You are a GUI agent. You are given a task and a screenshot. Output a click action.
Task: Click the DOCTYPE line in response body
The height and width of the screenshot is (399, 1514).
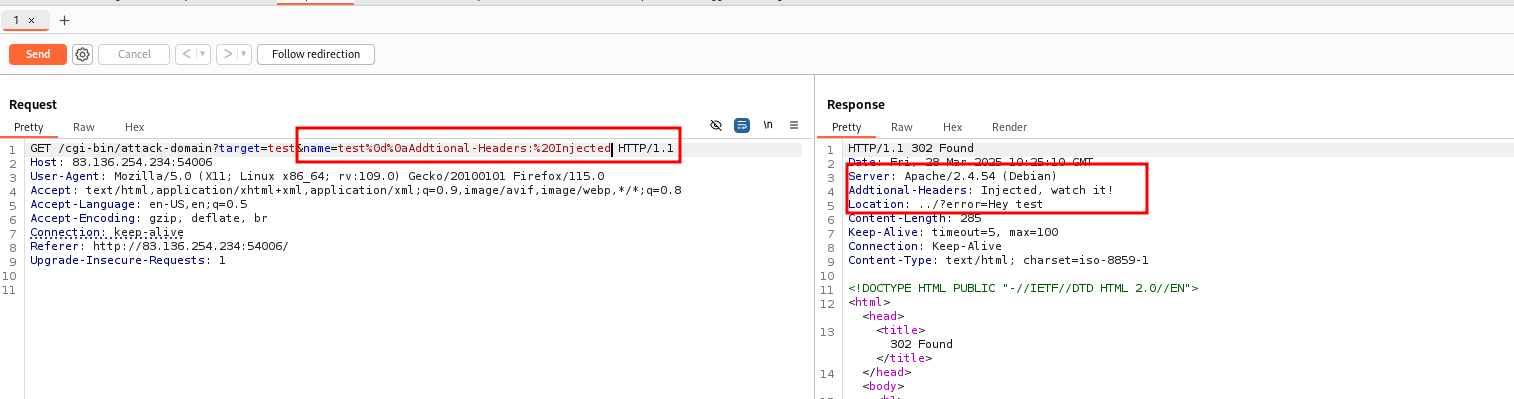[1023, 288]
